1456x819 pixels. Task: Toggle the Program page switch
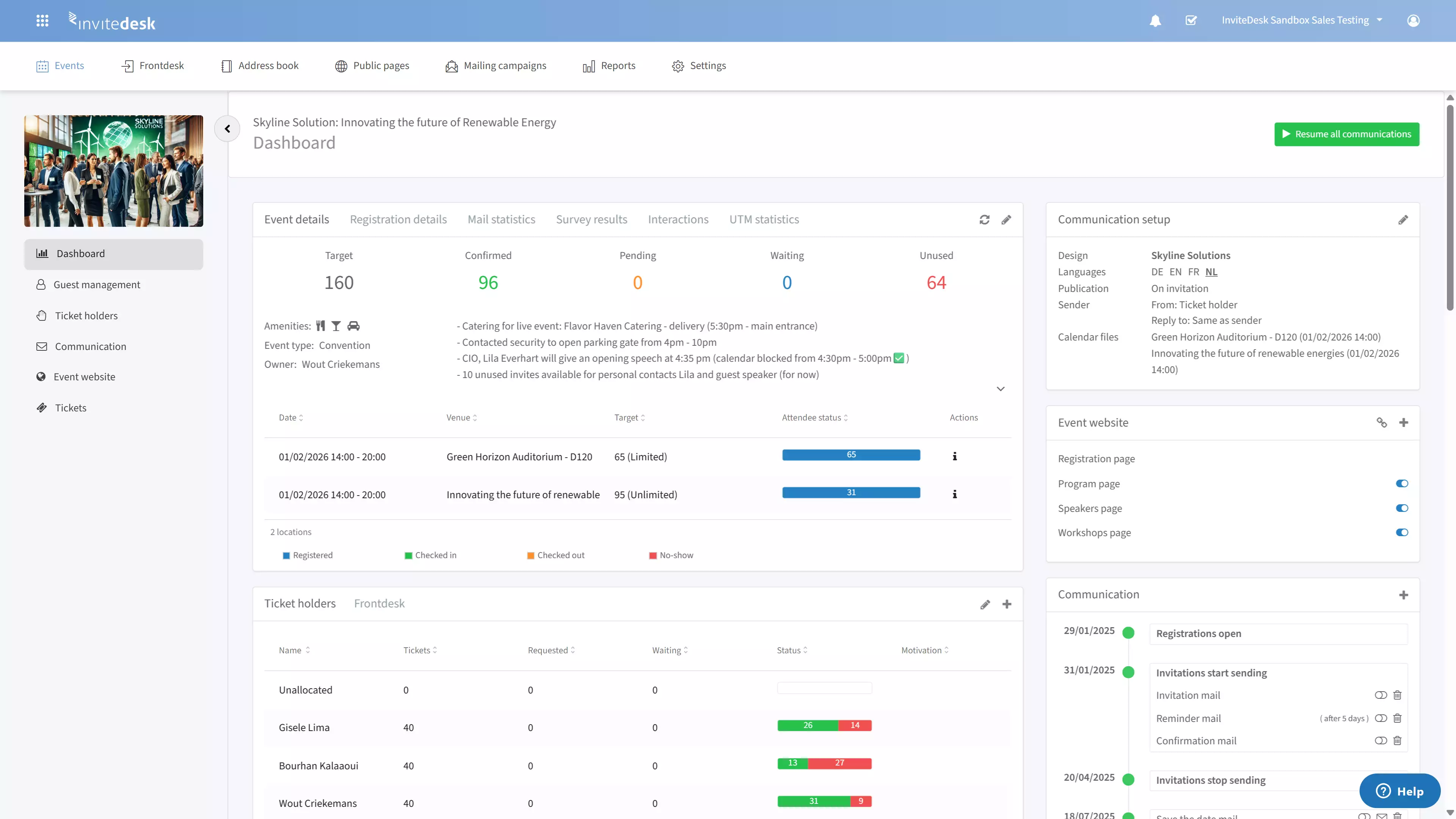1402,483
